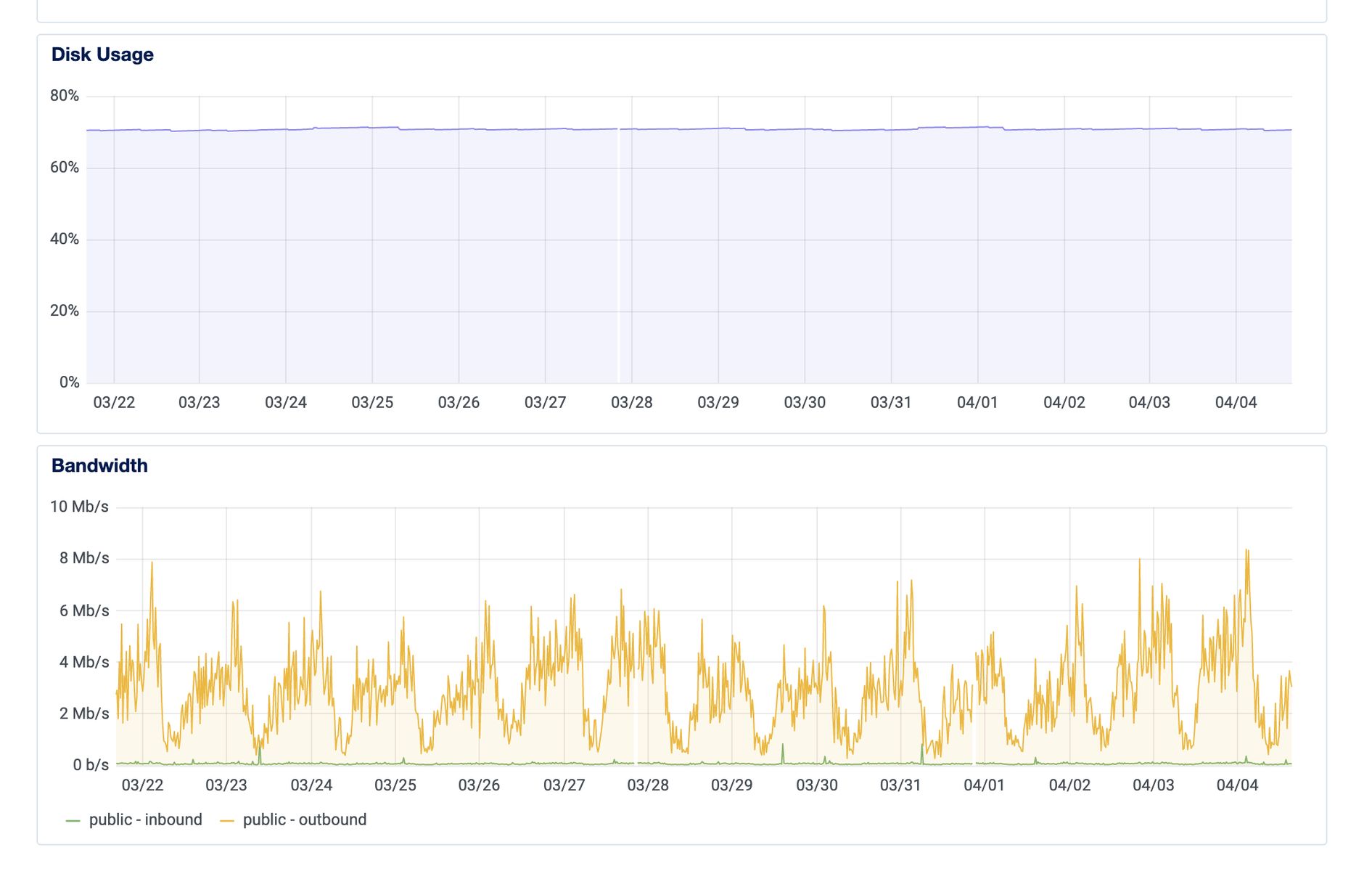Screen dimensions: 1372x871
Task: Click the 10 Mb/s label on Bandwidth axis
Action: 79,507
